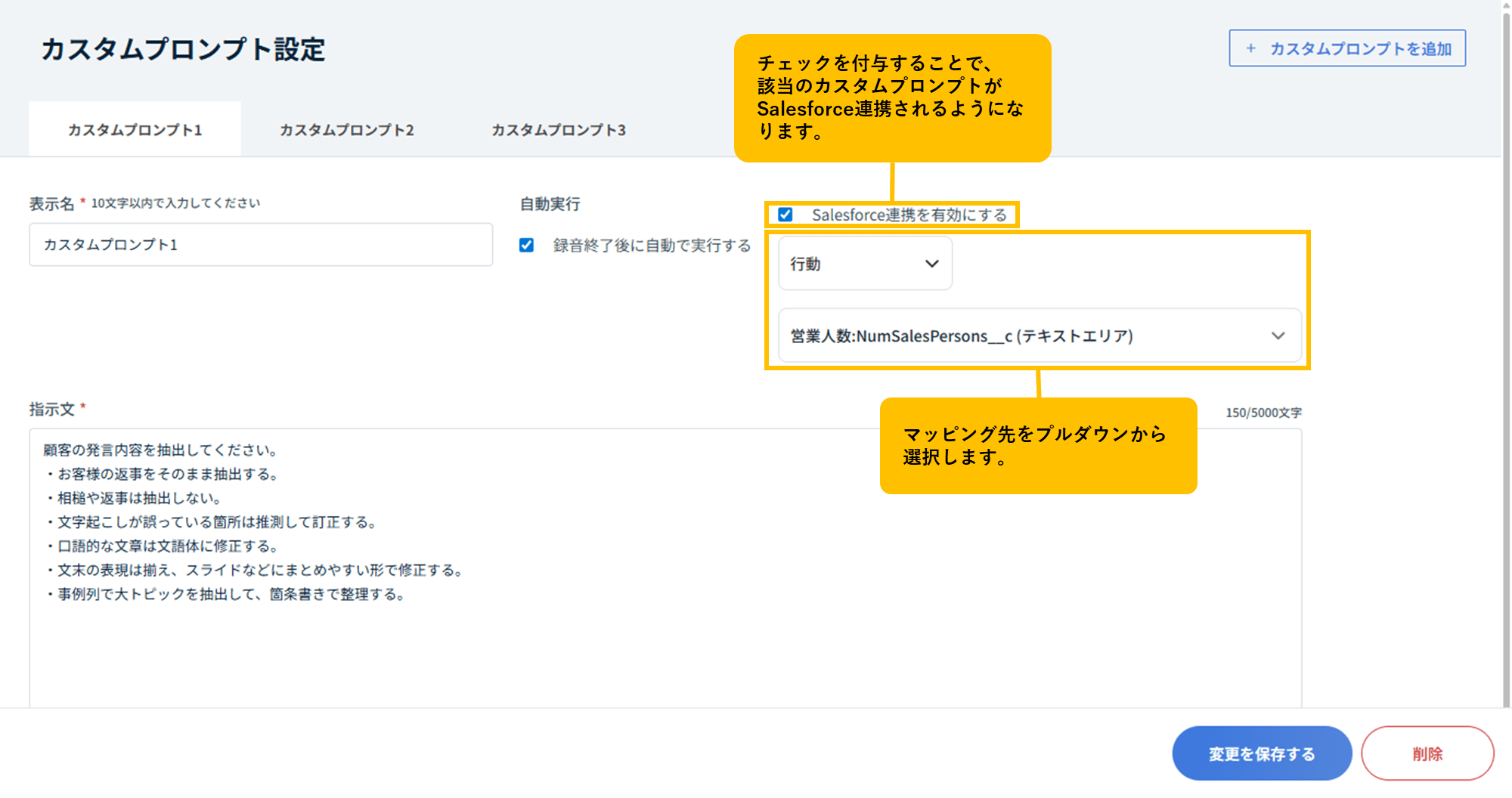Click the 削除 button
The width and height of the screenshot is (1512, 798).
click(x=1427, y=753)
